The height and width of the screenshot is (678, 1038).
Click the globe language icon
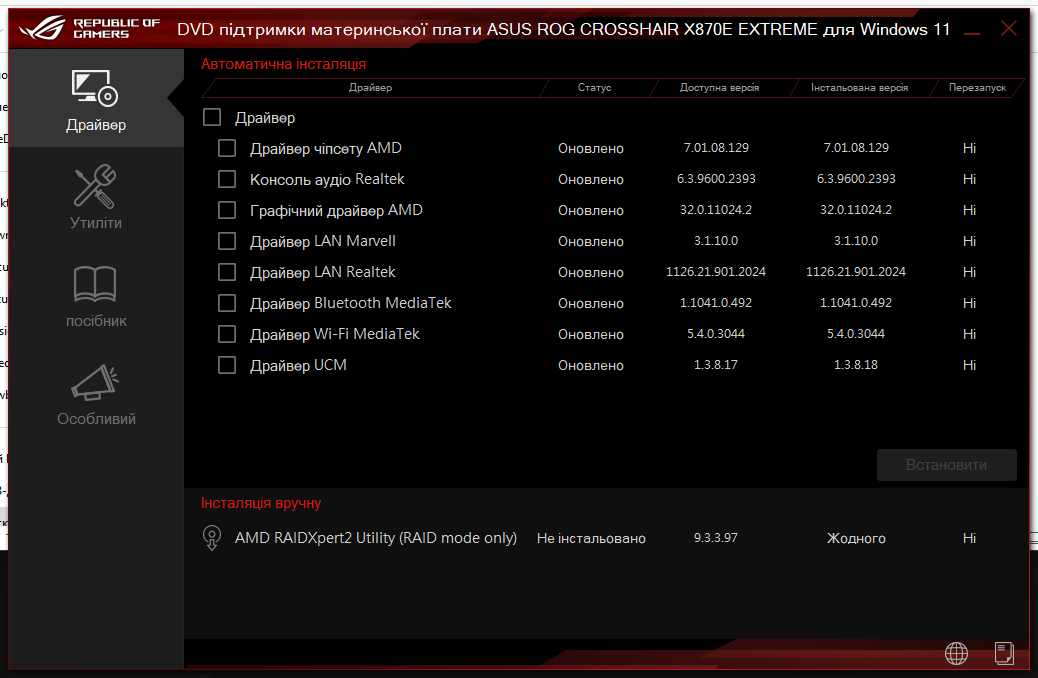pos(956,653)
